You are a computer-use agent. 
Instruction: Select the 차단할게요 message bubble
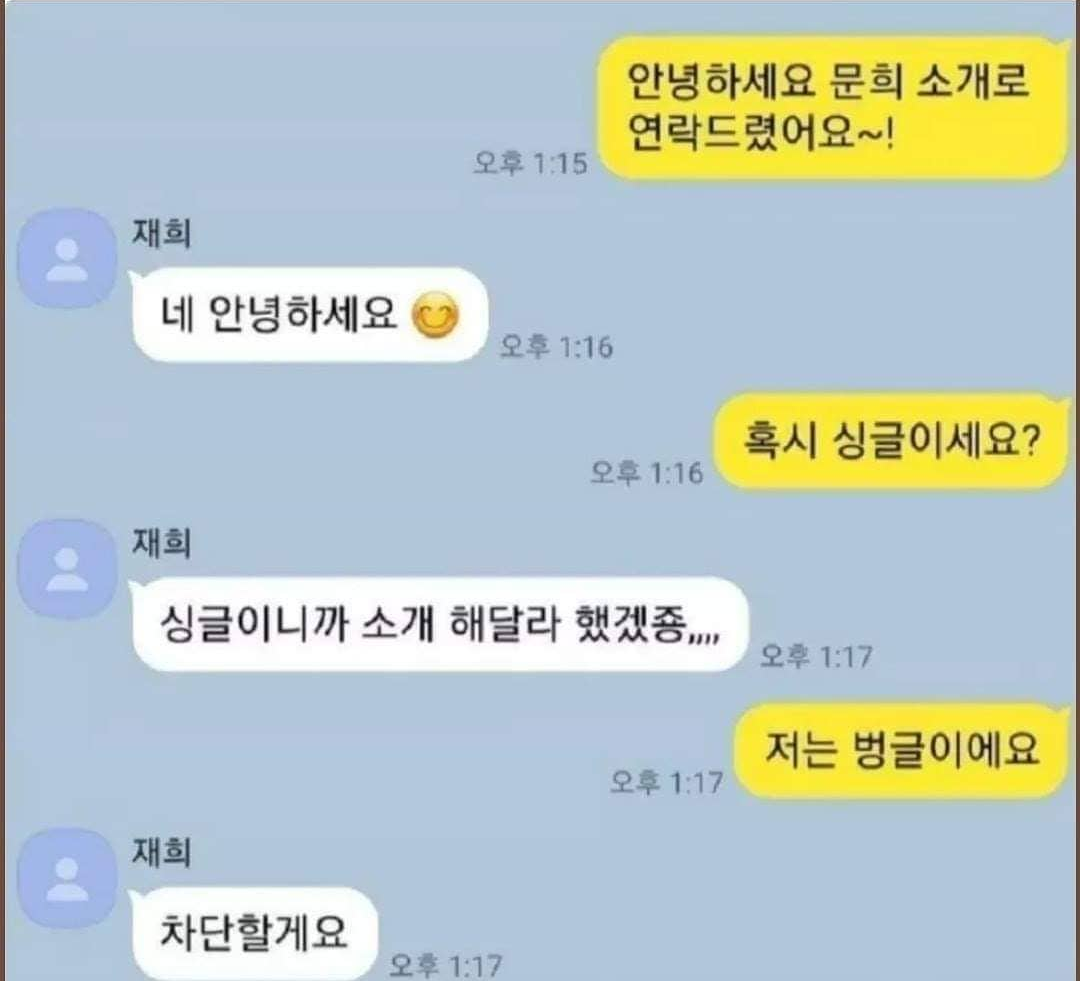pyautogui.click(x=254, y=933)
